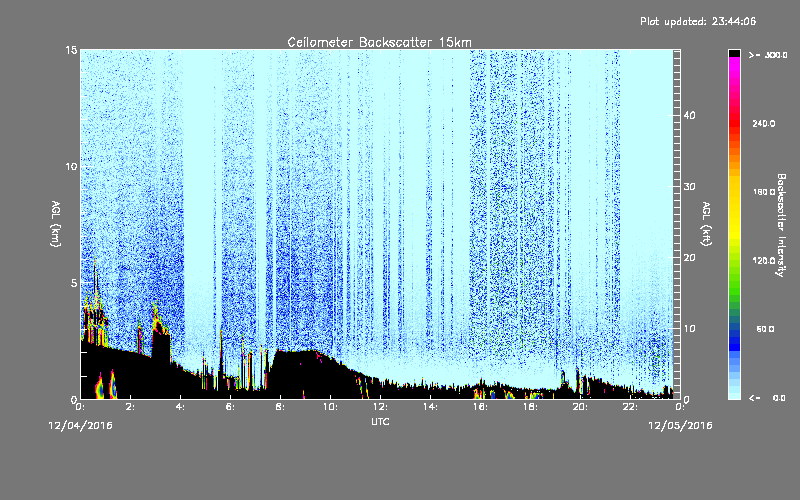Click the 'Plot updated: 23:44:06' timestamp
Image resolution: width=800 pixels, height=500 pixels.
click(698, 21)
